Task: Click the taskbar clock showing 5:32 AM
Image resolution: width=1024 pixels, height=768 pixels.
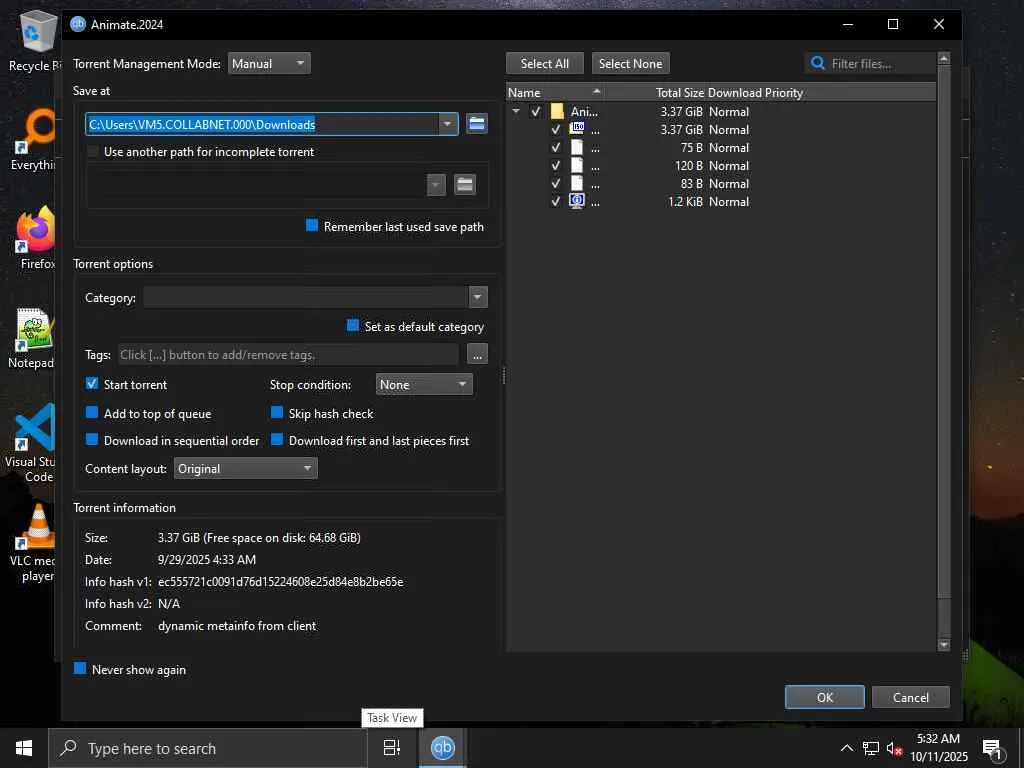Action: pos(938,748)
